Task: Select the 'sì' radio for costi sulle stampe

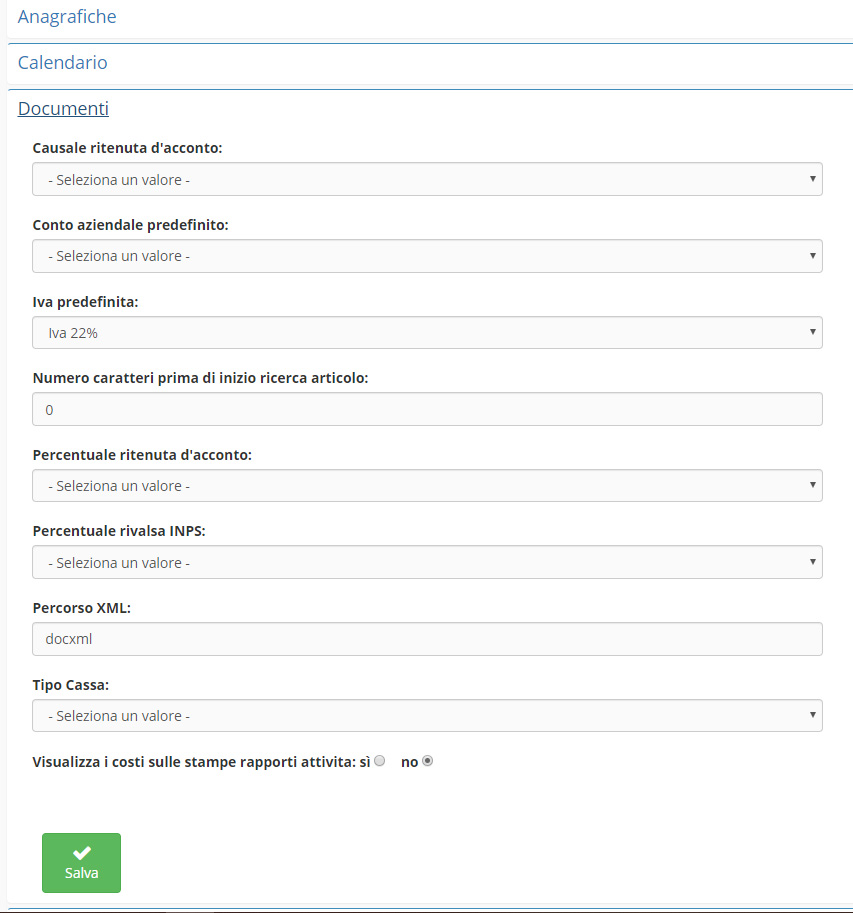Action: point(379,761)
